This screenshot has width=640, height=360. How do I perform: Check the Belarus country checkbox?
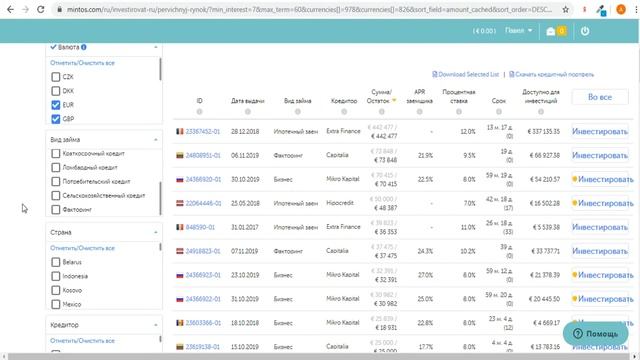point(56,262)
